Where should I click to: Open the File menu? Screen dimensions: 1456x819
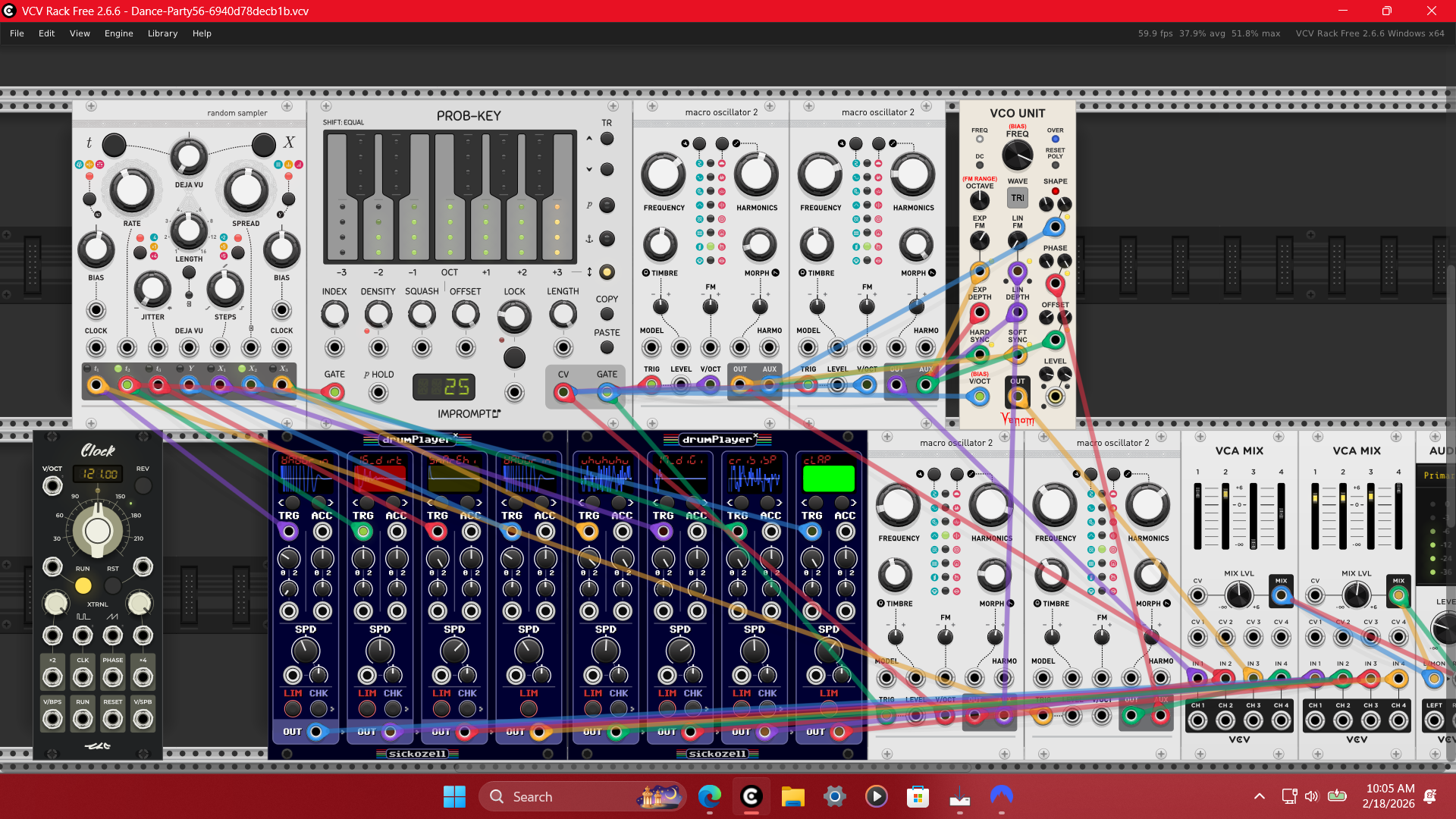pos(17,33)
